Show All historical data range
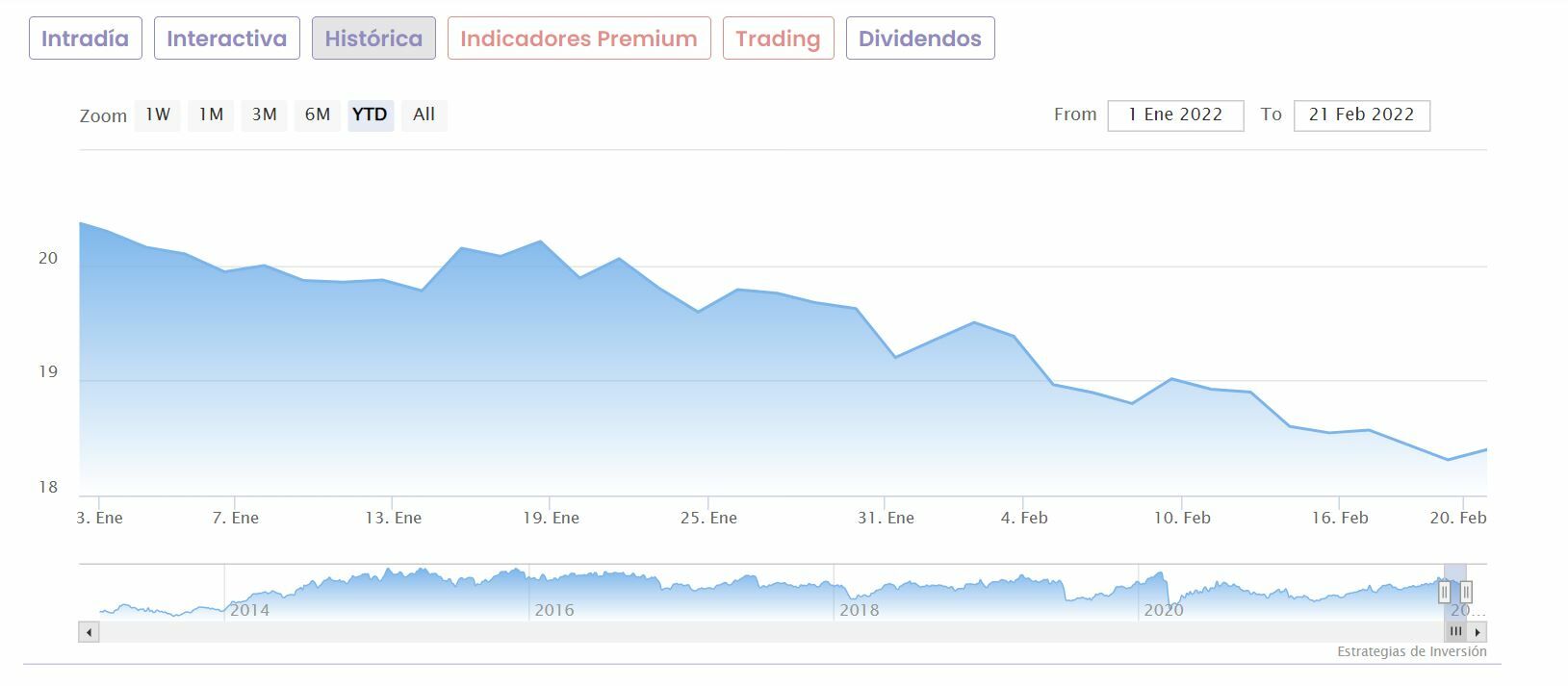This screenshot has height=686, width=1568. tap(424, 114)
